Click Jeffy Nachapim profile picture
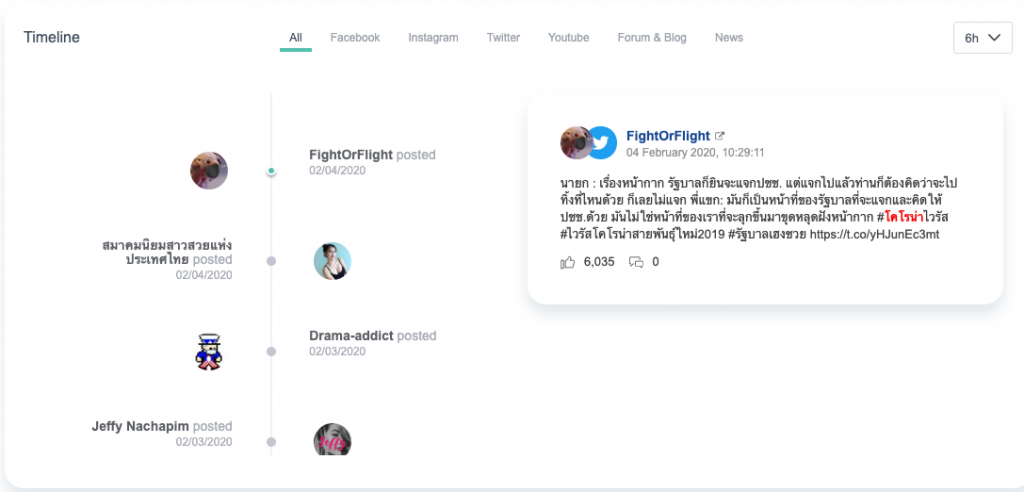Screen dimensions: 1024x492 [332, 440]
